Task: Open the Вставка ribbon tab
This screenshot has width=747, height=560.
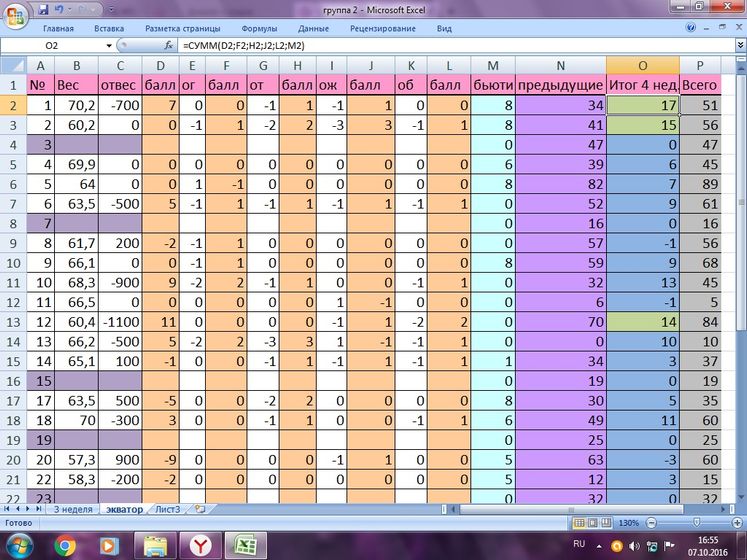Action: coord(109,29)
